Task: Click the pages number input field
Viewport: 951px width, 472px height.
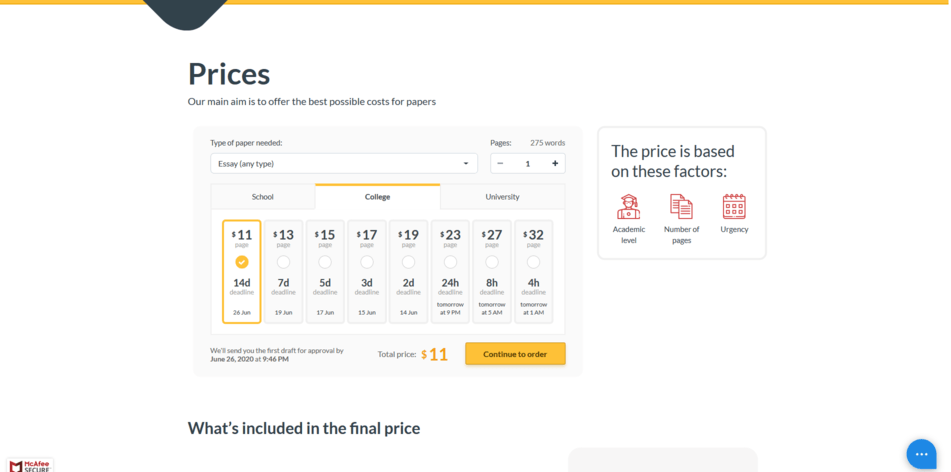Action: (528, 164)
